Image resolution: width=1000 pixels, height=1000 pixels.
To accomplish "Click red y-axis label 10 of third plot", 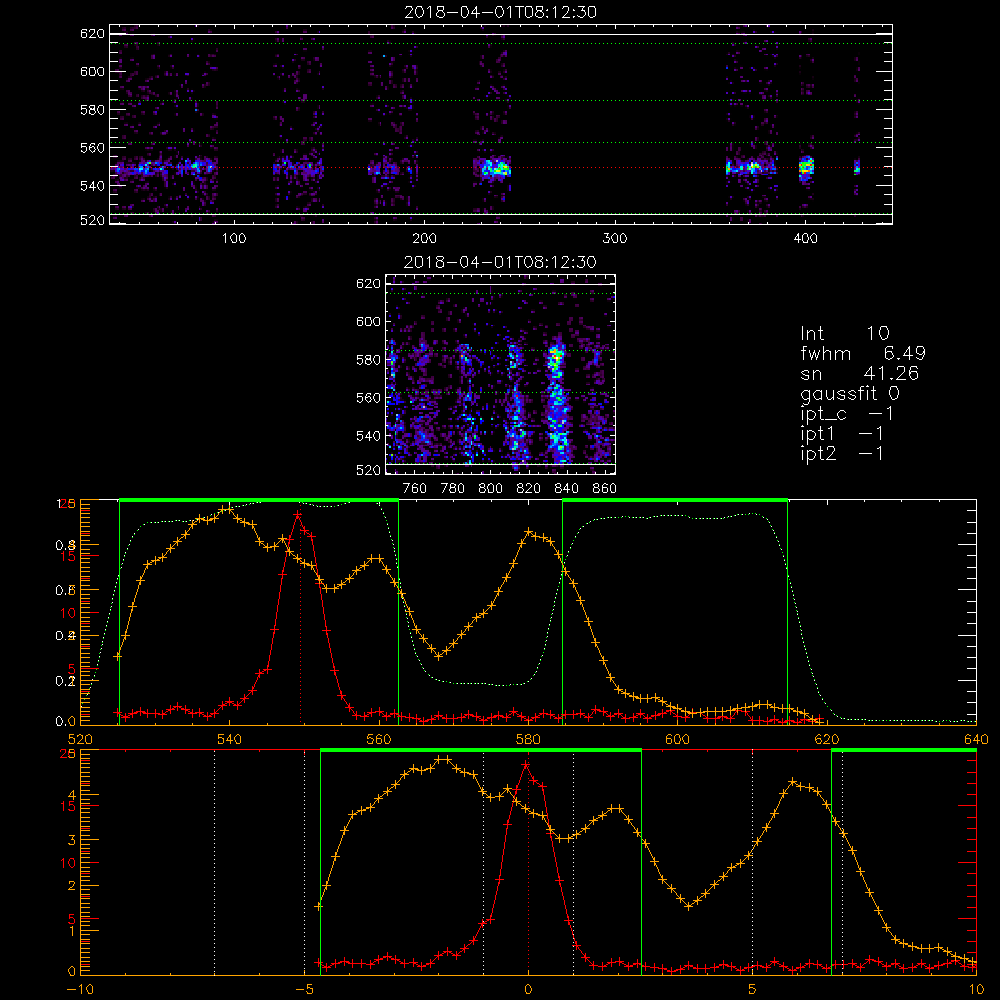I will 67,613.
